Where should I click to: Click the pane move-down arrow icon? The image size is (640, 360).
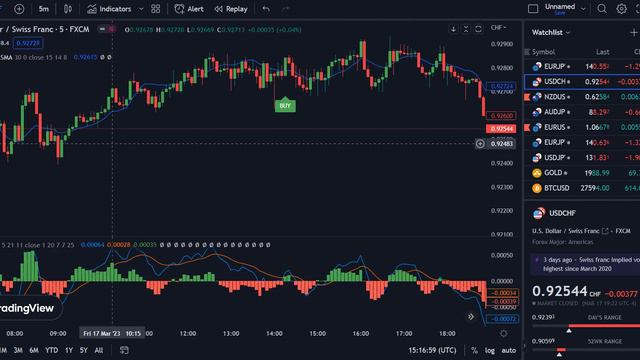pos(453,29)
